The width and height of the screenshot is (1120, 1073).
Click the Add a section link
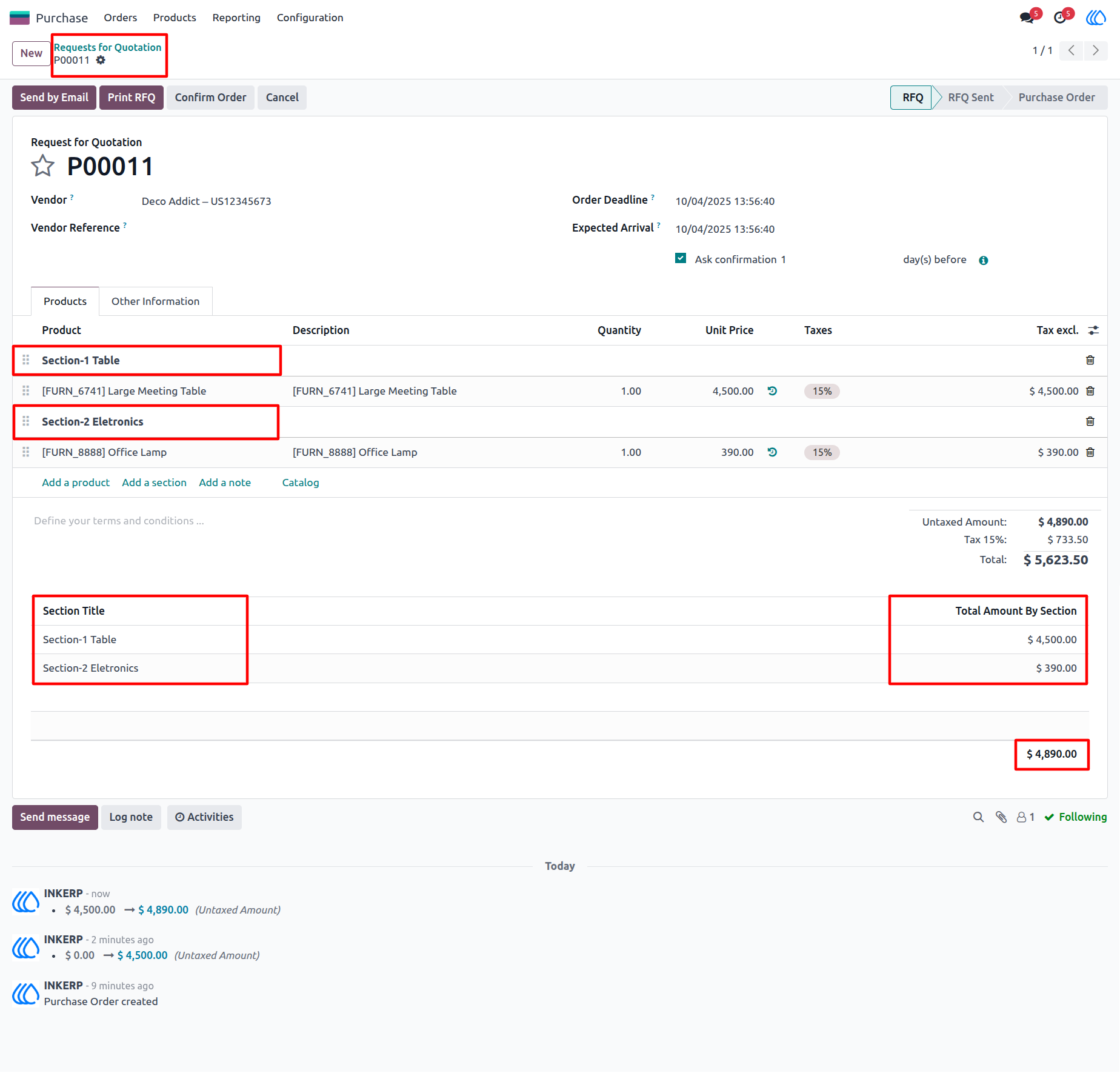[x=154, y=483]
